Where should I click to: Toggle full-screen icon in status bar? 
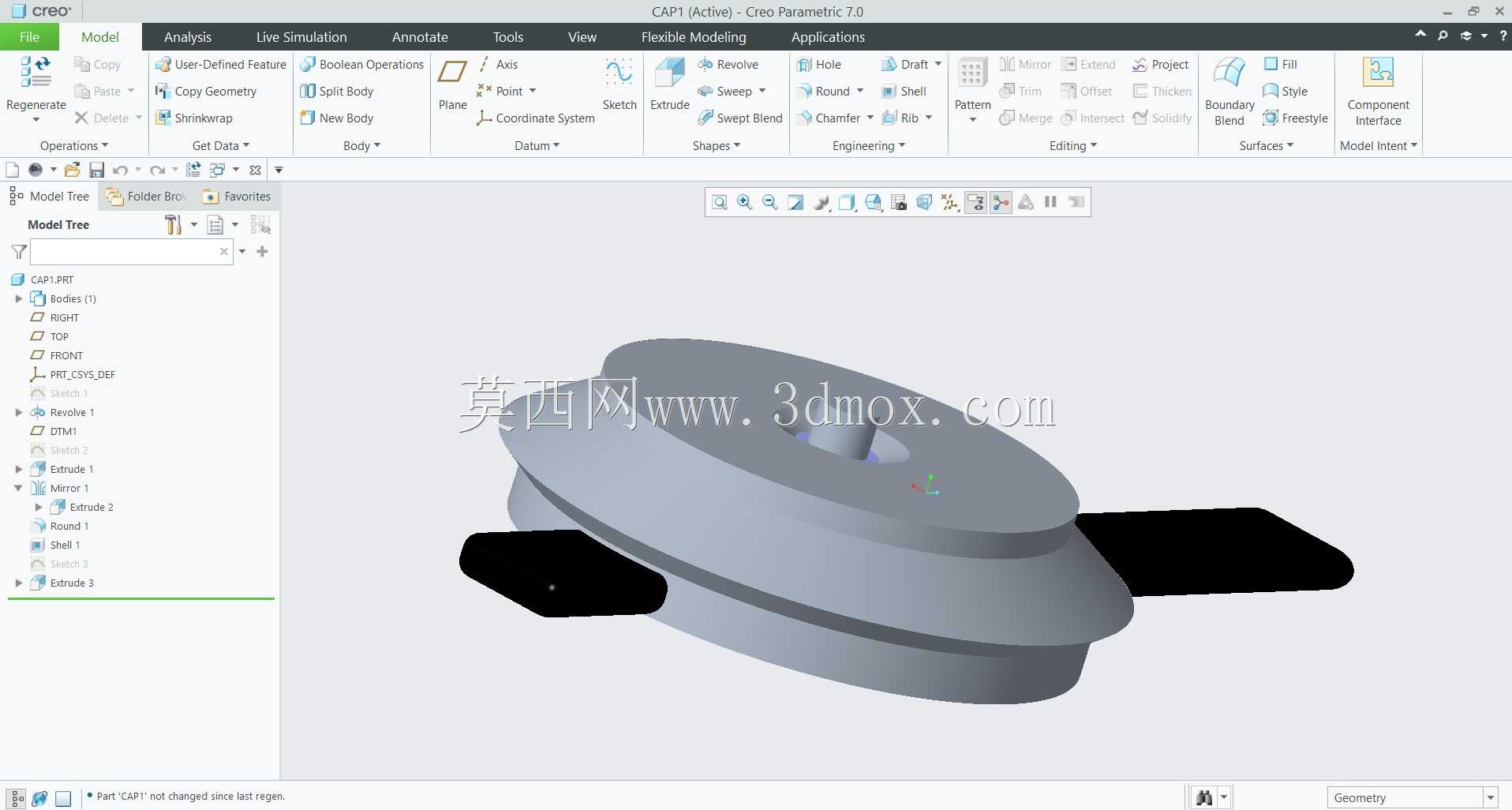click(x=63, y=798)
